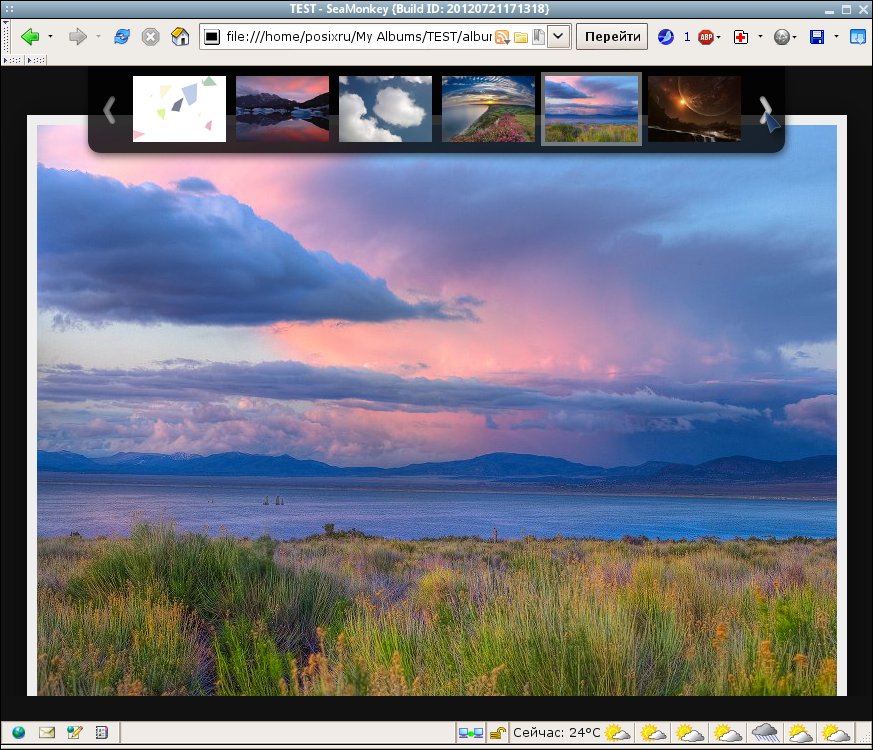
Task: Select the space planet thumbnail
Action: pos(694,109)
